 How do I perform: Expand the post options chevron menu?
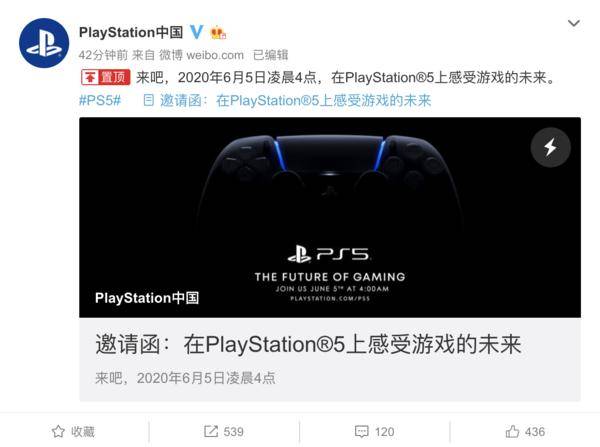[573, 23]
